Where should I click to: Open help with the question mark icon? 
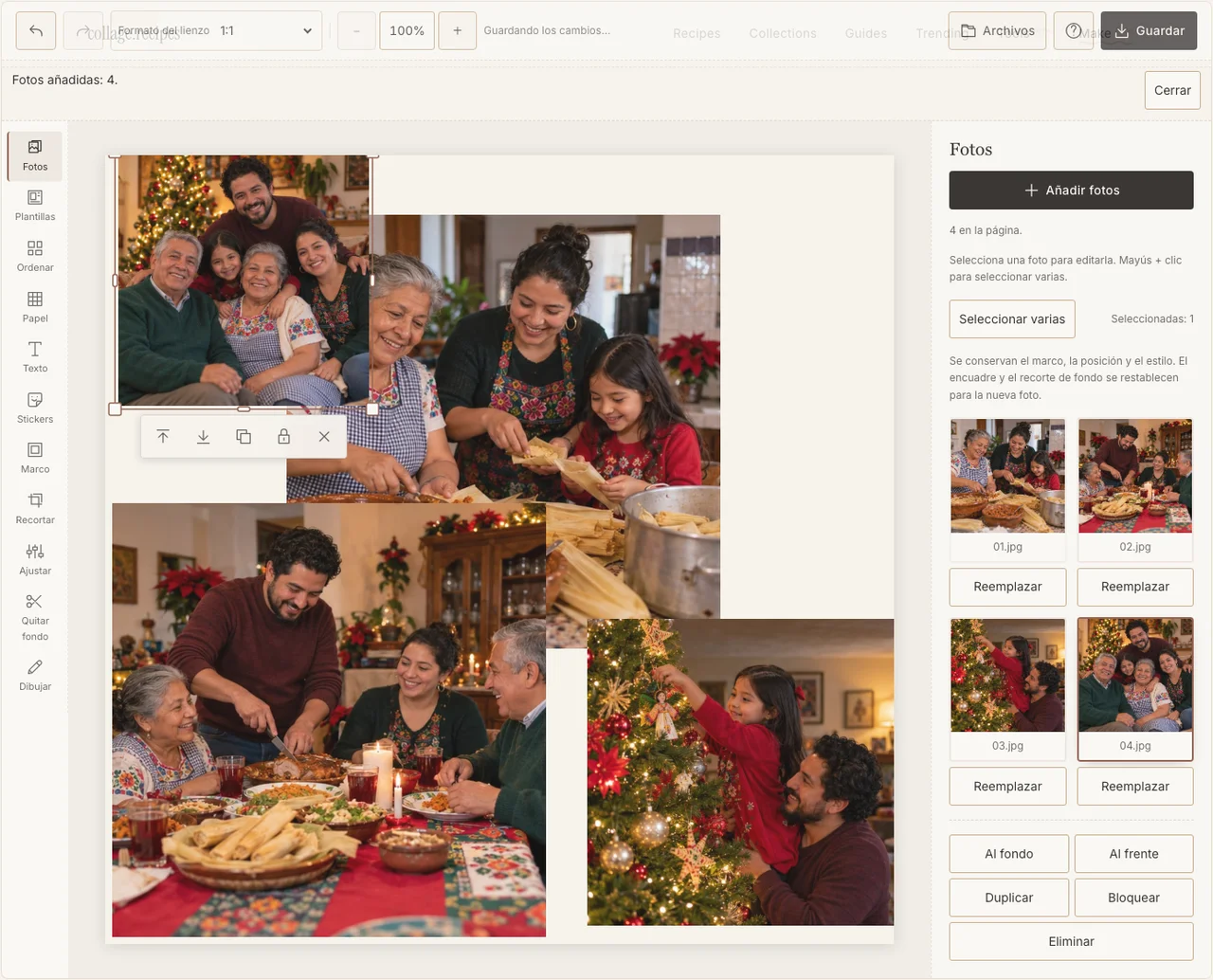1074,30
